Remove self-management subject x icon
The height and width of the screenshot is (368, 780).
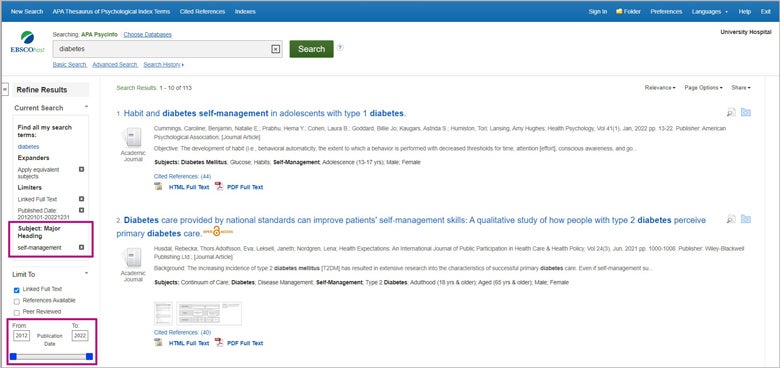pyautogui.click(x=82, y=247)
